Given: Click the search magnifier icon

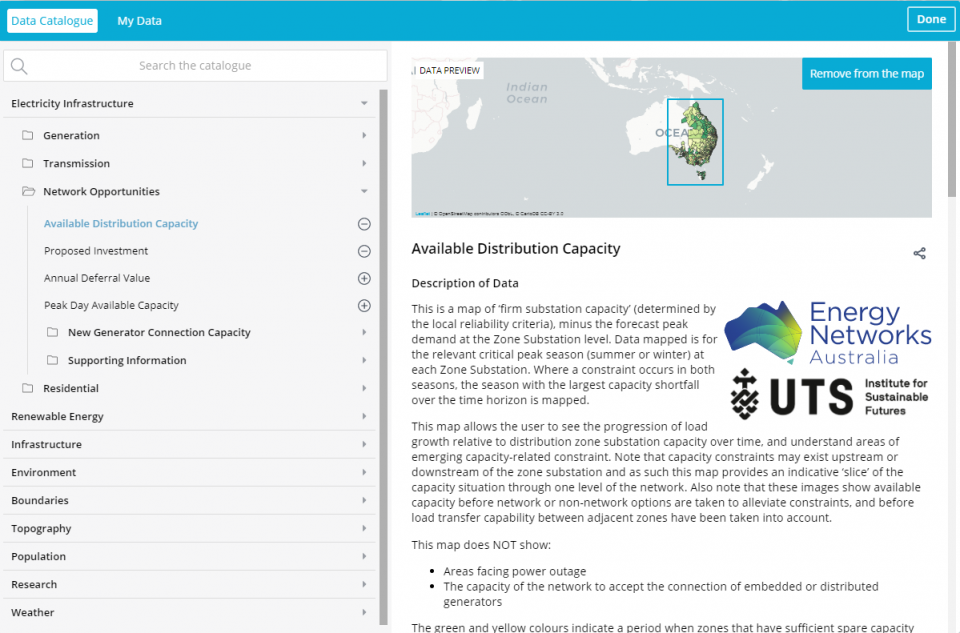Looking at the screenshot, I should 19,66.
